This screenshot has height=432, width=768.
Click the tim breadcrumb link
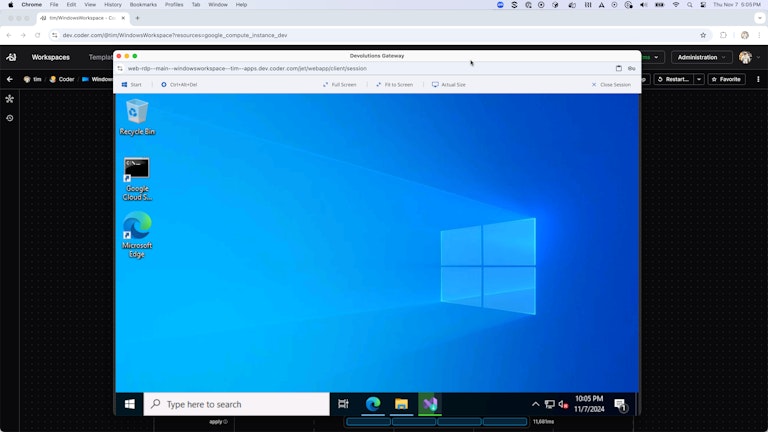33,79
